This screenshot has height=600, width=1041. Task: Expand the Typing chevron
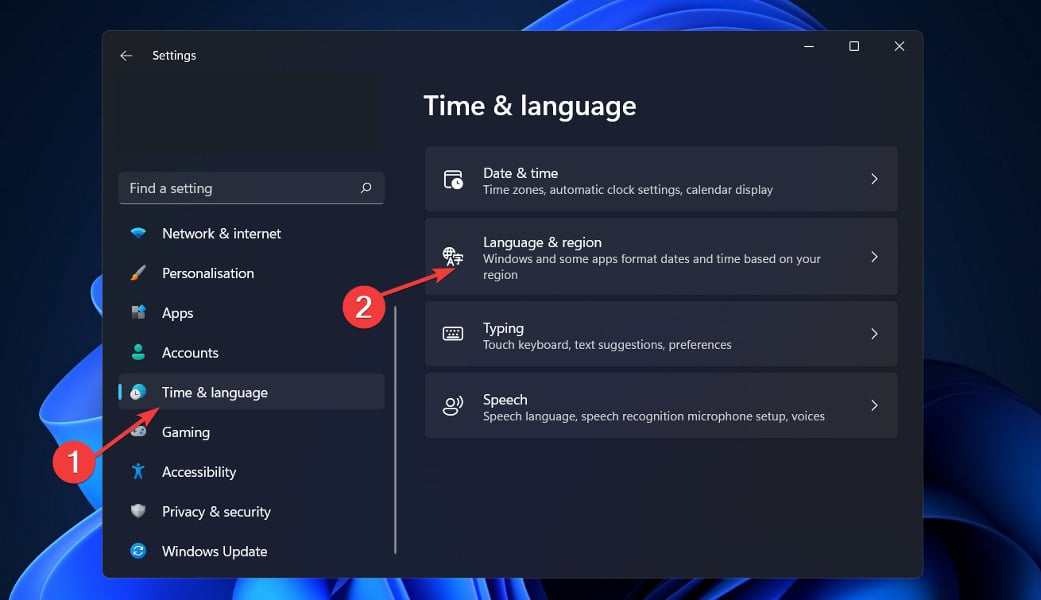click(874, 334)
